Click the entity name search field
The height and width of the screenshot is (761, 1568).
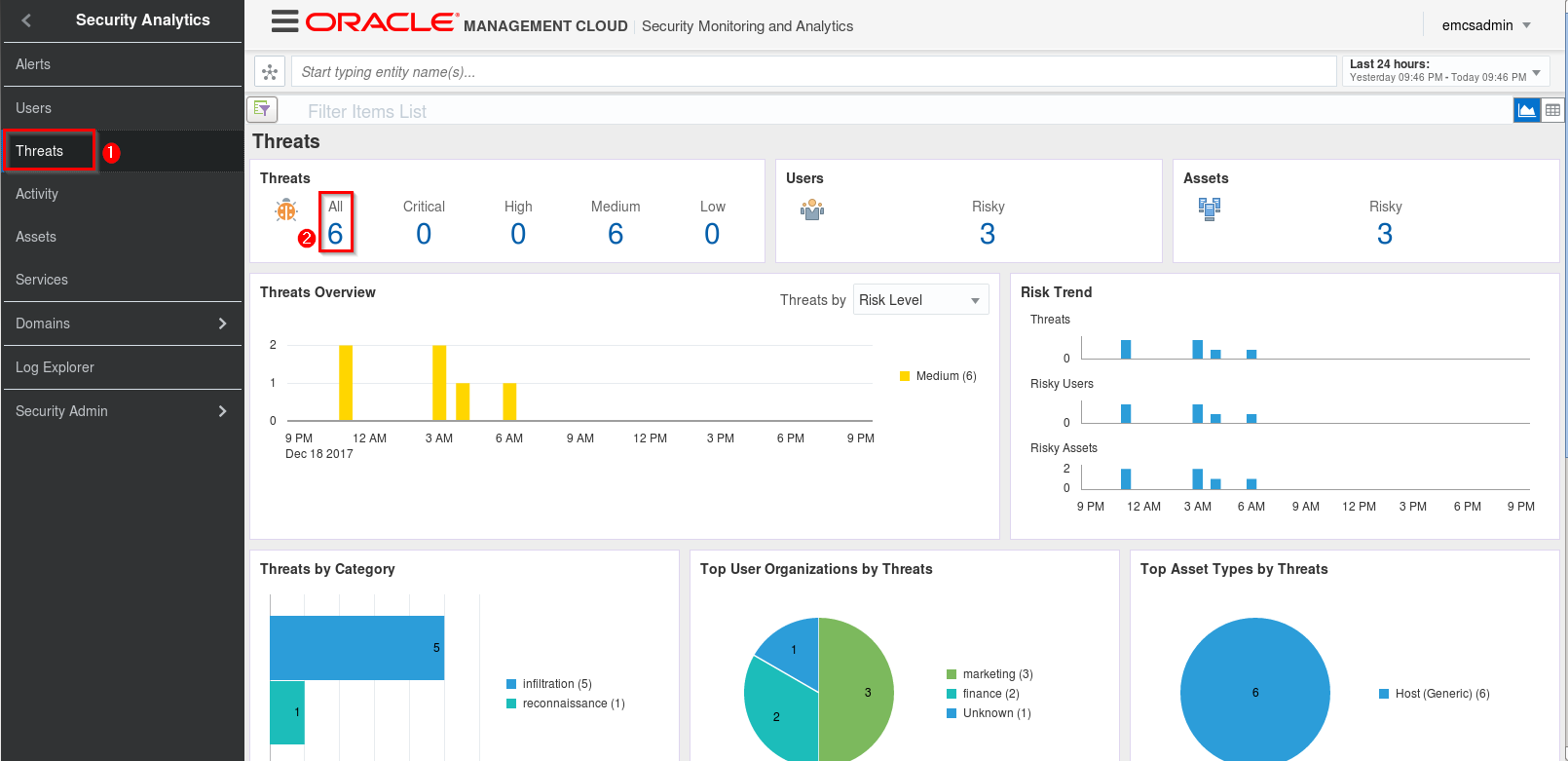(813, 71)
